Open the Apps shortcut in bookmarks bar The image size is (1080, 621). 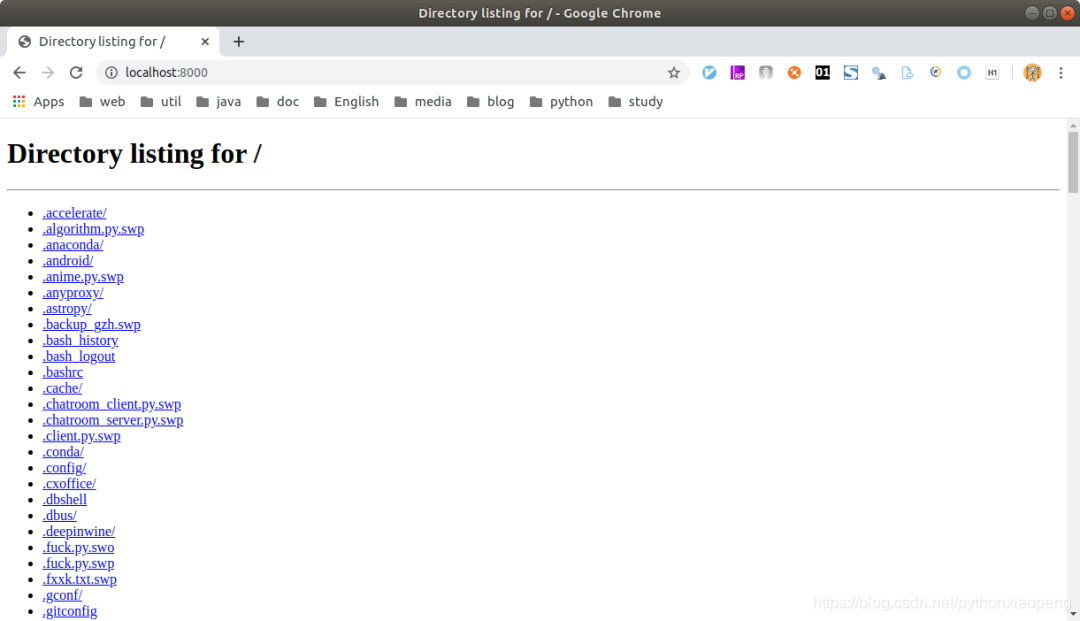coord(39,102)
